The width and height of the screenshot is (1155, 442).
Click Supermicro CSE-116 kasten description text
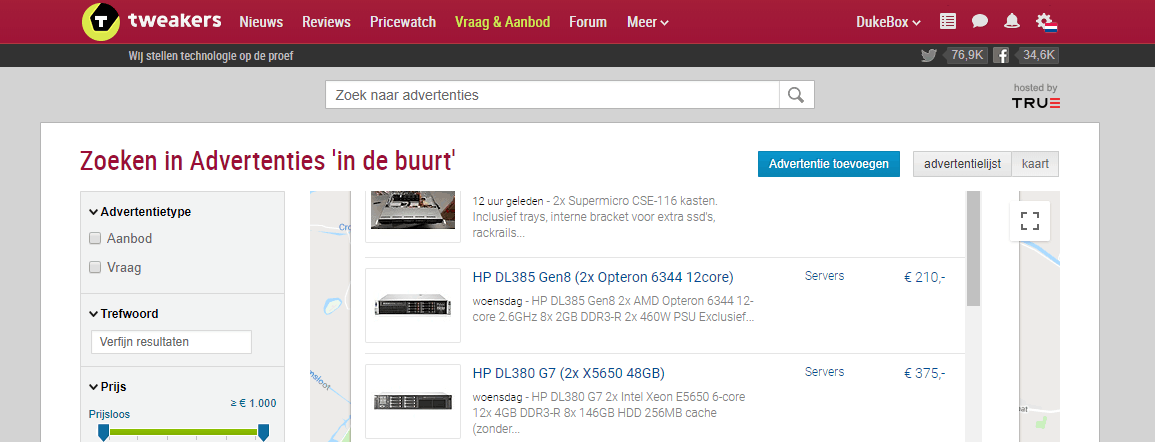click(x=597, y=217)
